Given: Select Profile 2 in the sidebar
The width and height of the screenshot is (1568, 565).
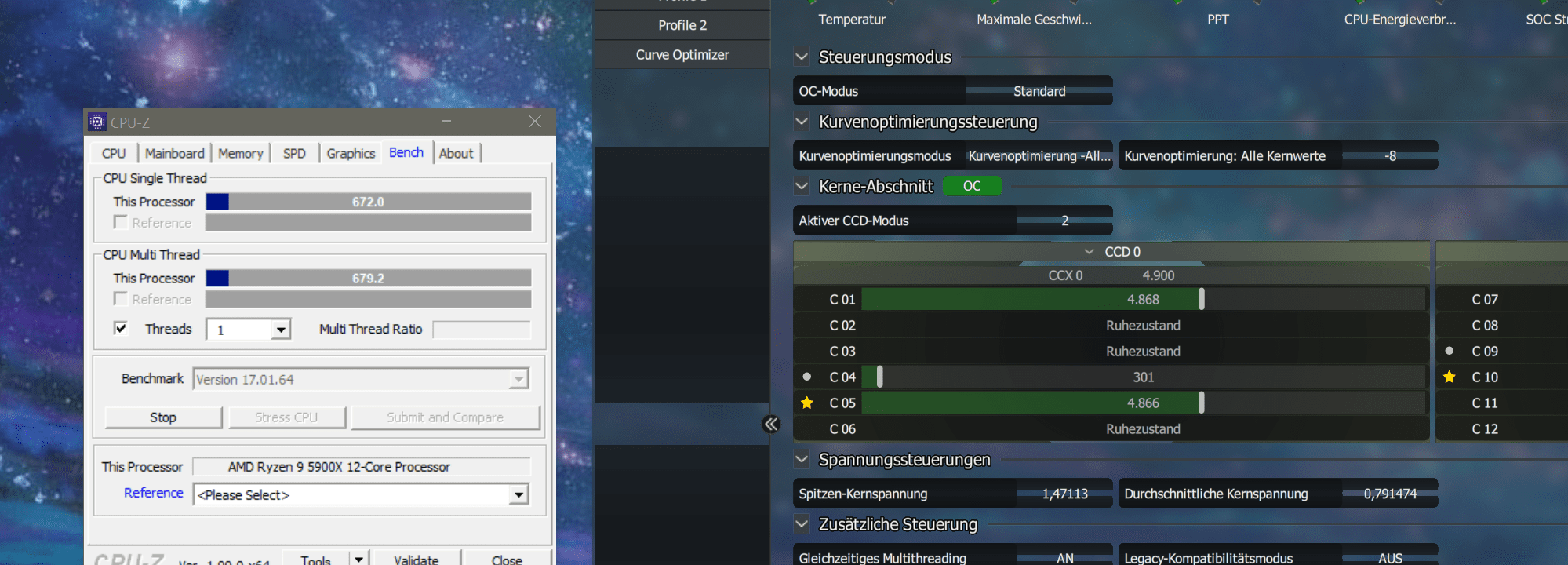Looking at the screenshot, I should pyautogui.click(x=682, y=25).
